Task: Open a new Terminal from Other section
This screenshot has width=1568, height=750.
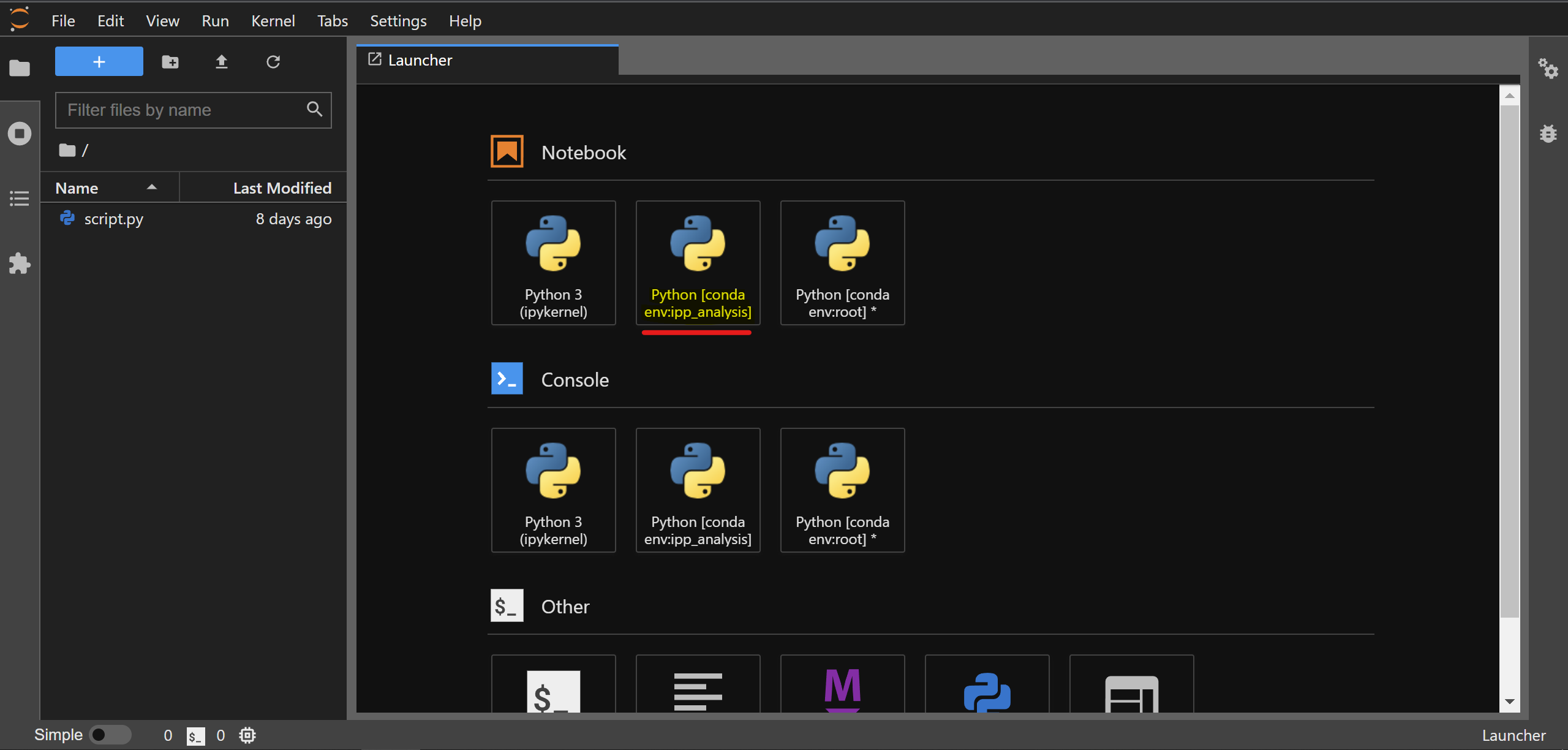Action: (x=554, y=684)
